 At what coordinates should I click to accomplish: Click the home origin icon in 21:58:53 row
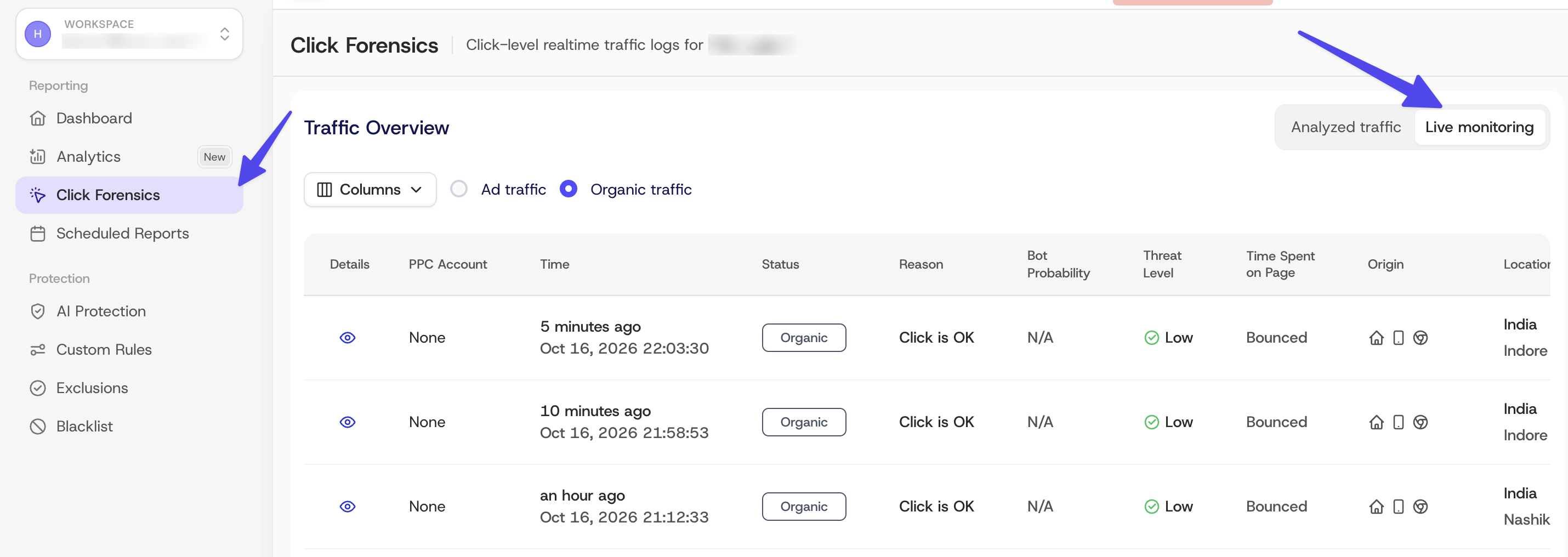[x=1376, y=422]
